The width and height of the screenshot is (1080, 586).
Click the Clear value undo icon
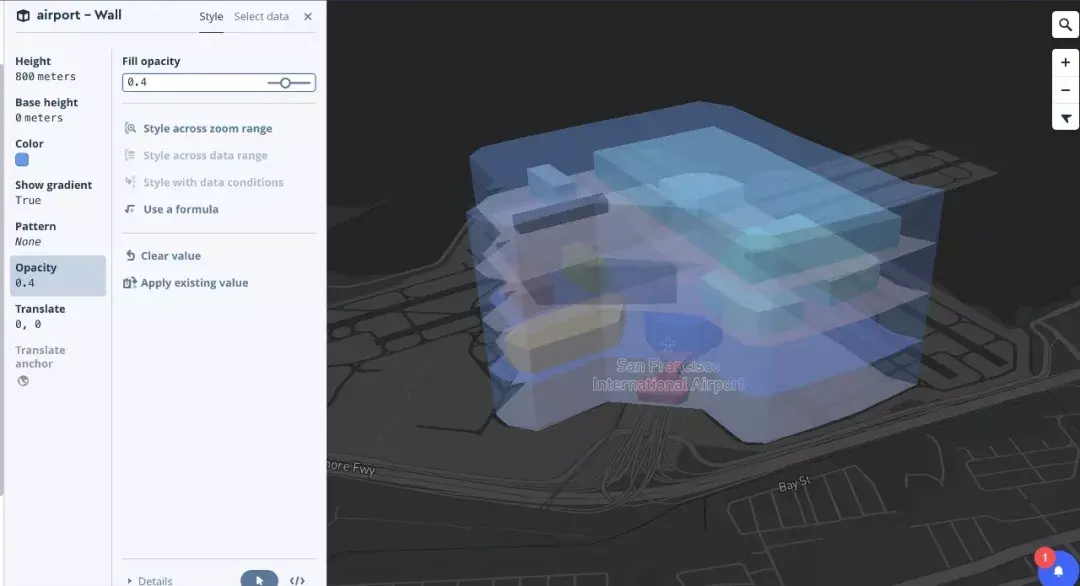coord(131,255)
